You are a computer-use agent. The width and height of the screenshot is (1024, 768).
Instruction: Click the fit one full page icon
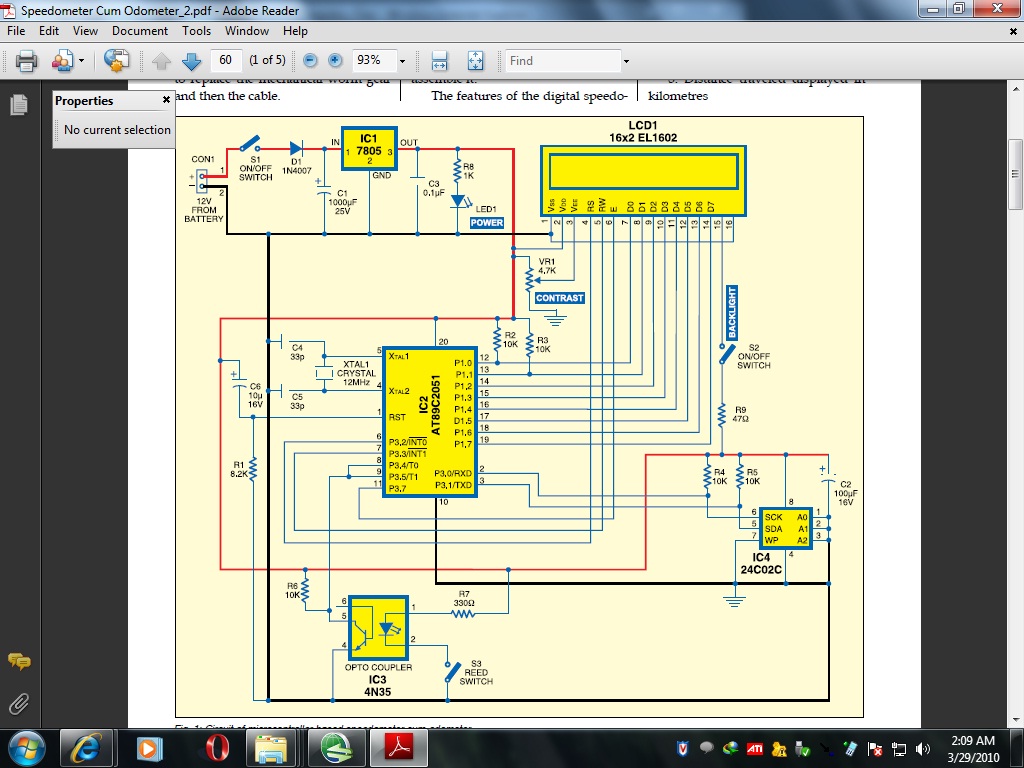(x=475, y=61)
